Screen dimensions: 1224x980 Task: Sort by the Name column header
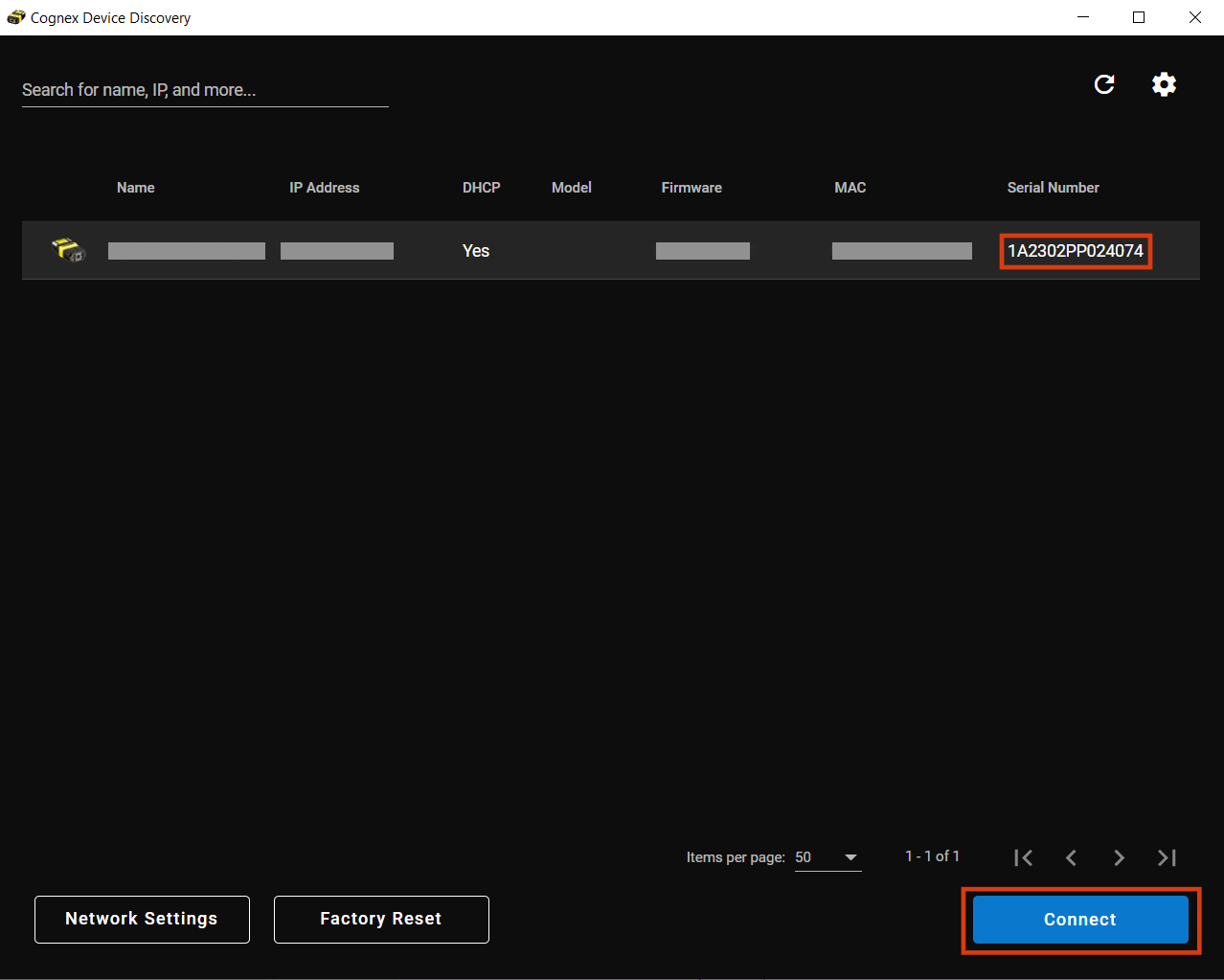coord(136,188)
